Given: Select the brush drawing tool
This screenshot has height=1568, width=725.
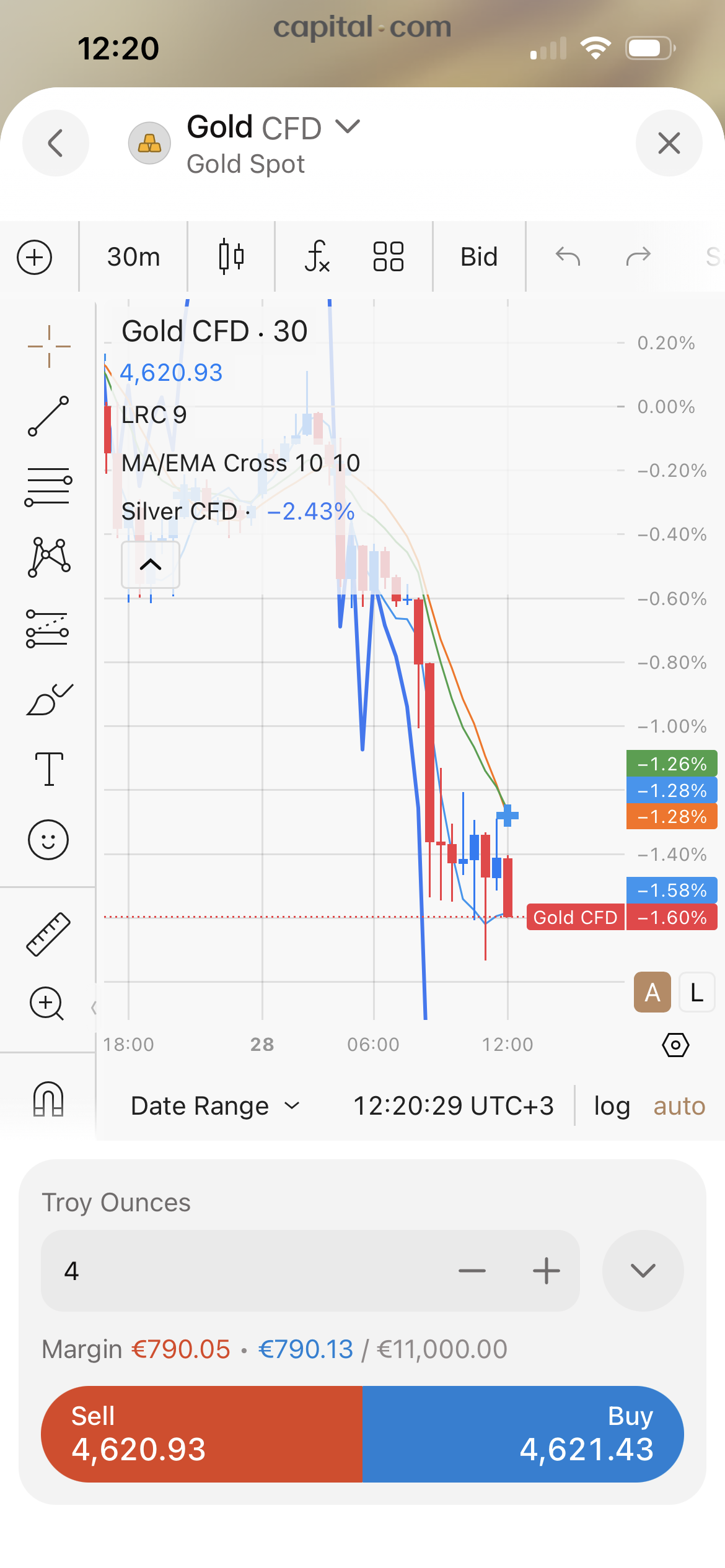Looking at the screenshot, I should point(50,699).
